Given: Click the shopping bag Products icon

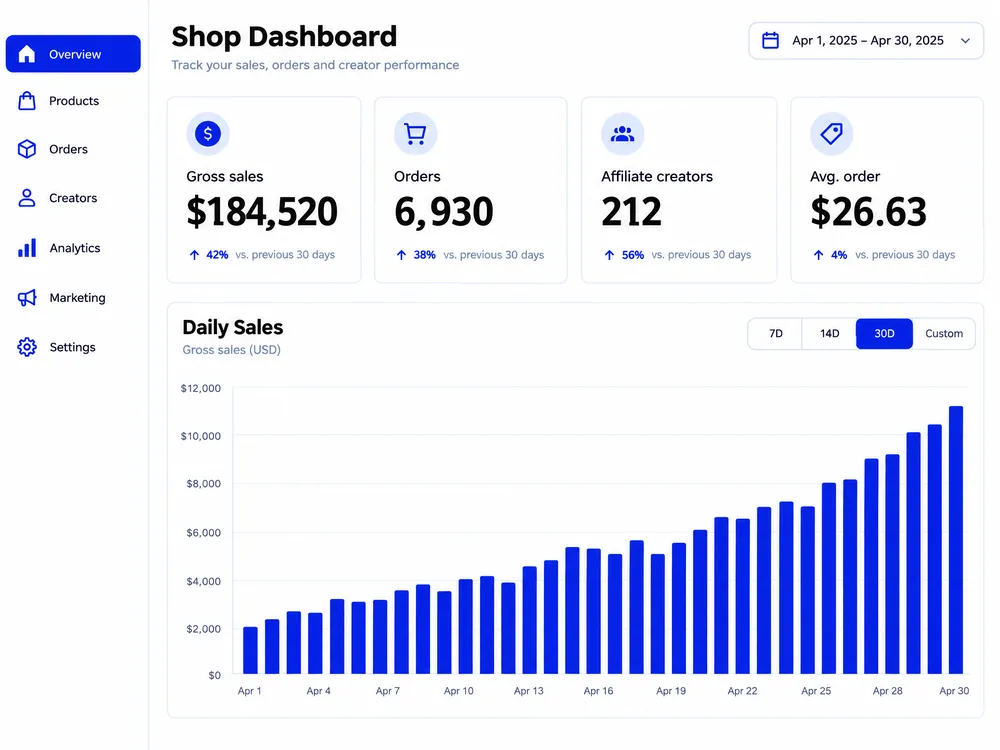Looking at the screenshot, I should [27, 101].
